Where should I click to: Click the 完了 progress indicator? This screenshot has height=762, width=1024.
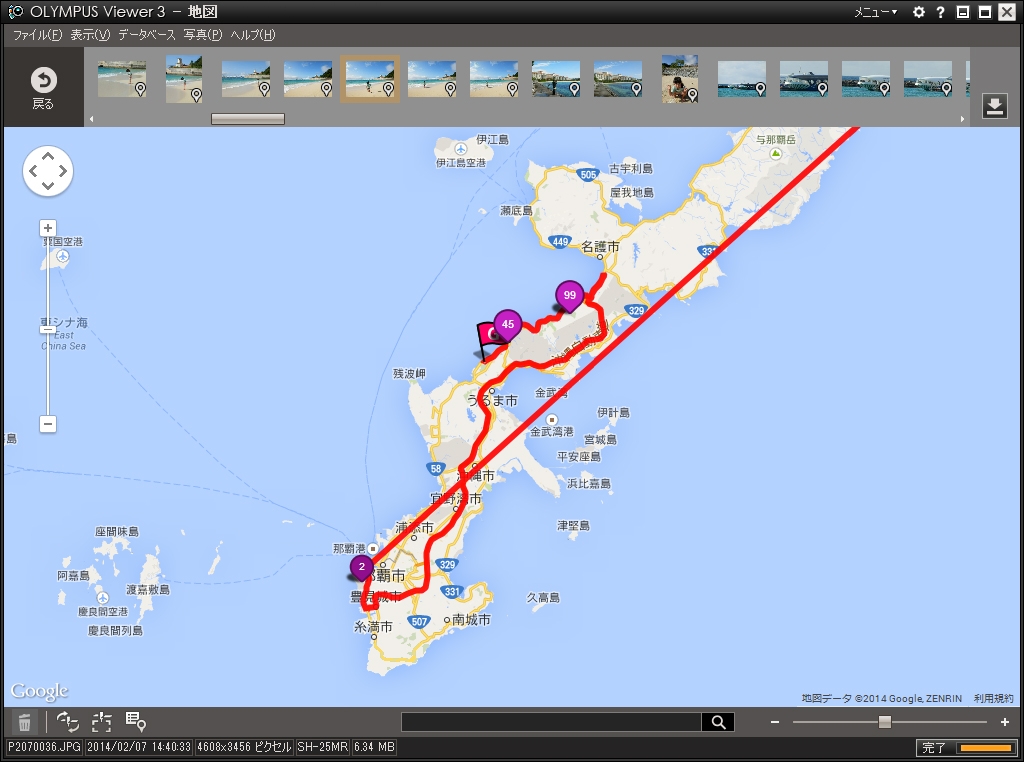967,747
